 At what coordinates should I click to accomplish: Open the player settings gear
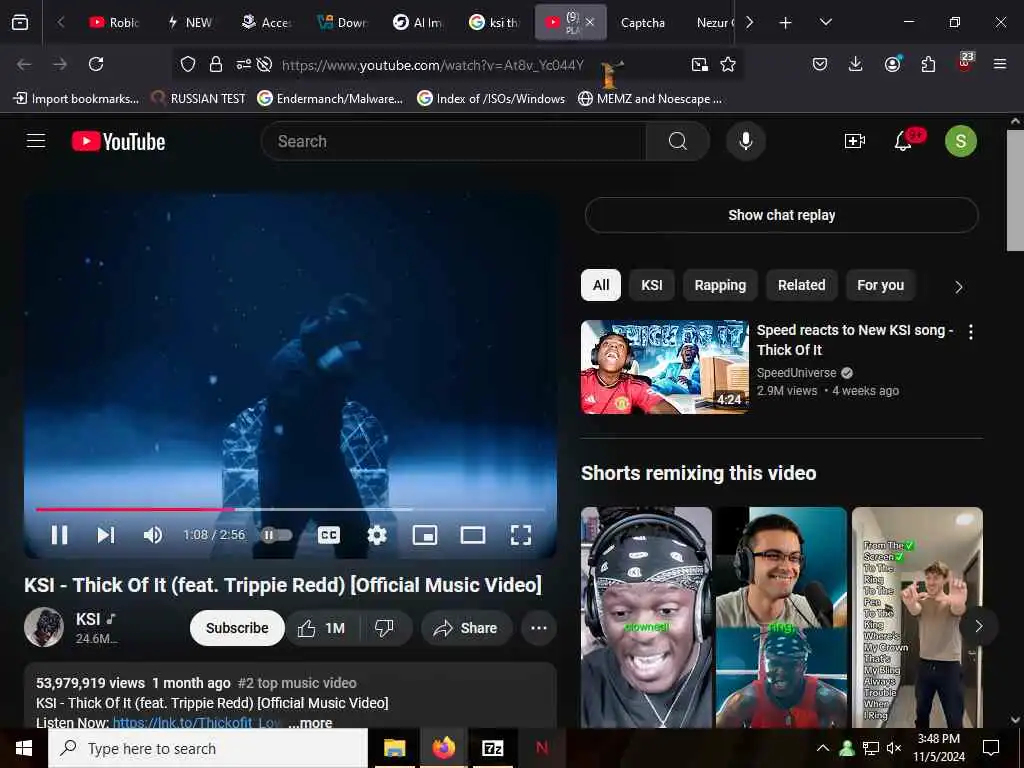click(x=377, y=535)
